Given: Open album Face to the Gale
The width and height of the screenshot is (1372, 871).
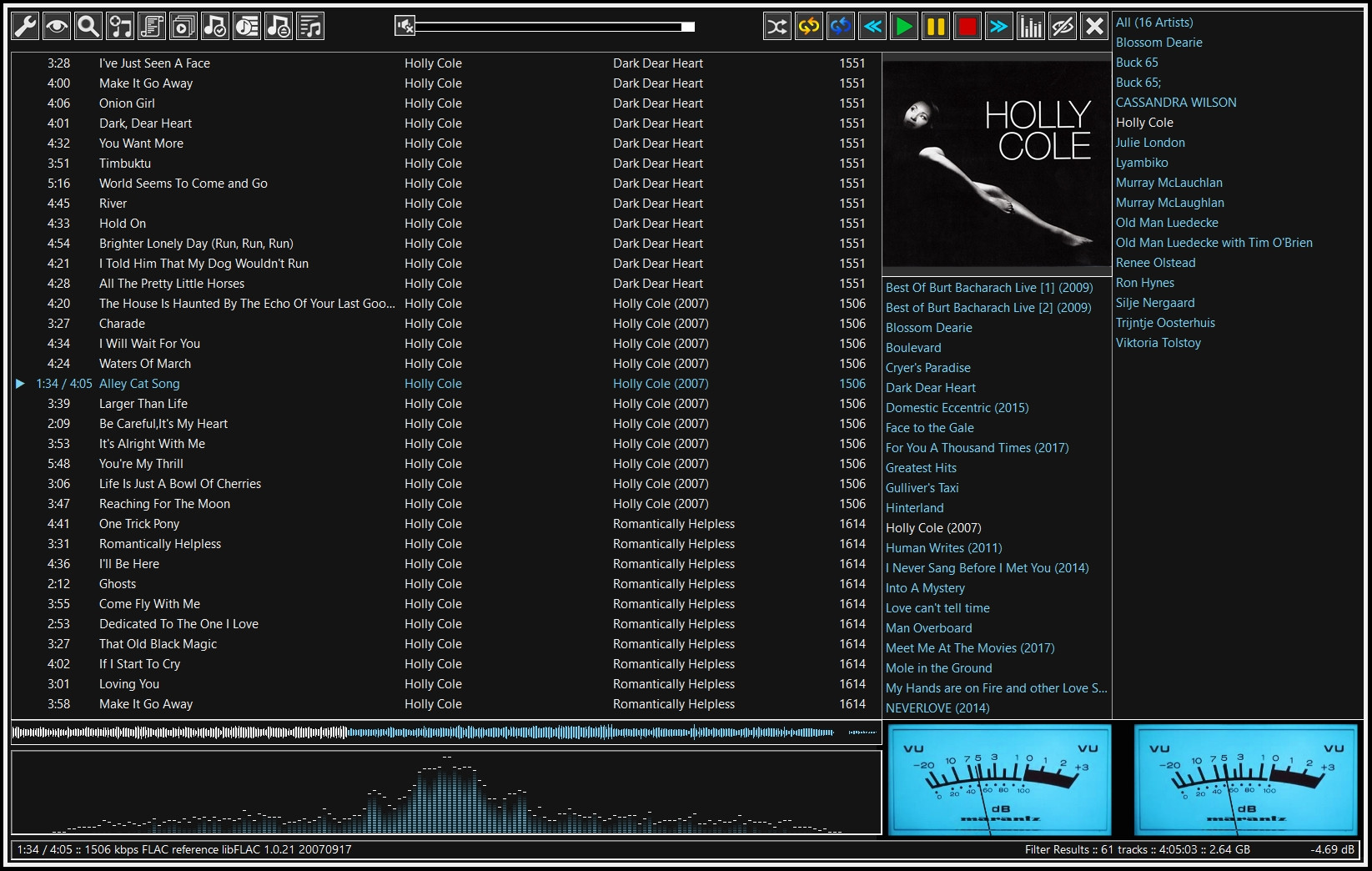Looking at the screenshot, I should coord(930,428).
